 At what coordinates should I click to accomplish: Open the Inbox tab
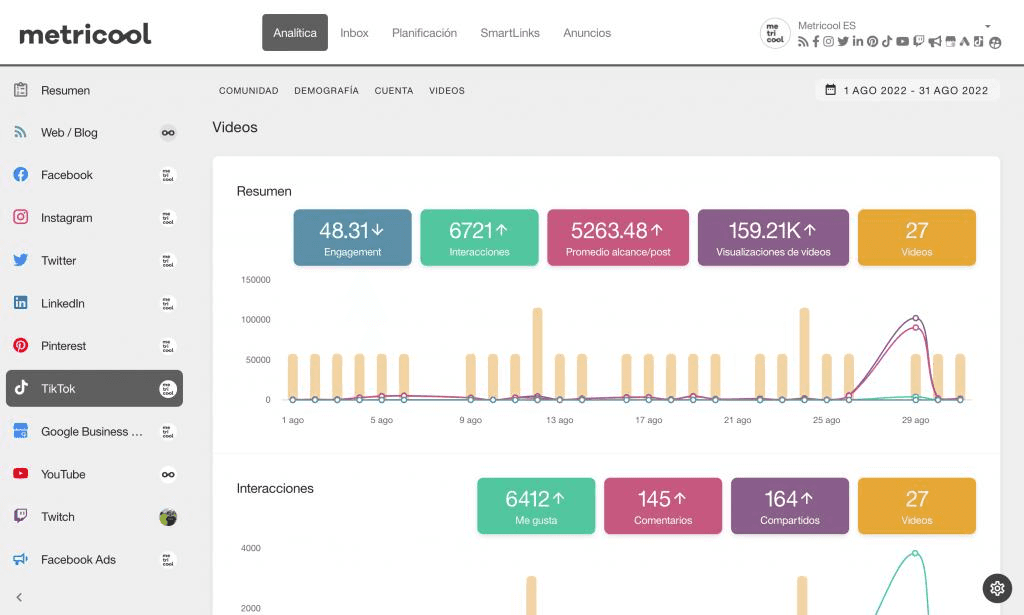[354, 33]
